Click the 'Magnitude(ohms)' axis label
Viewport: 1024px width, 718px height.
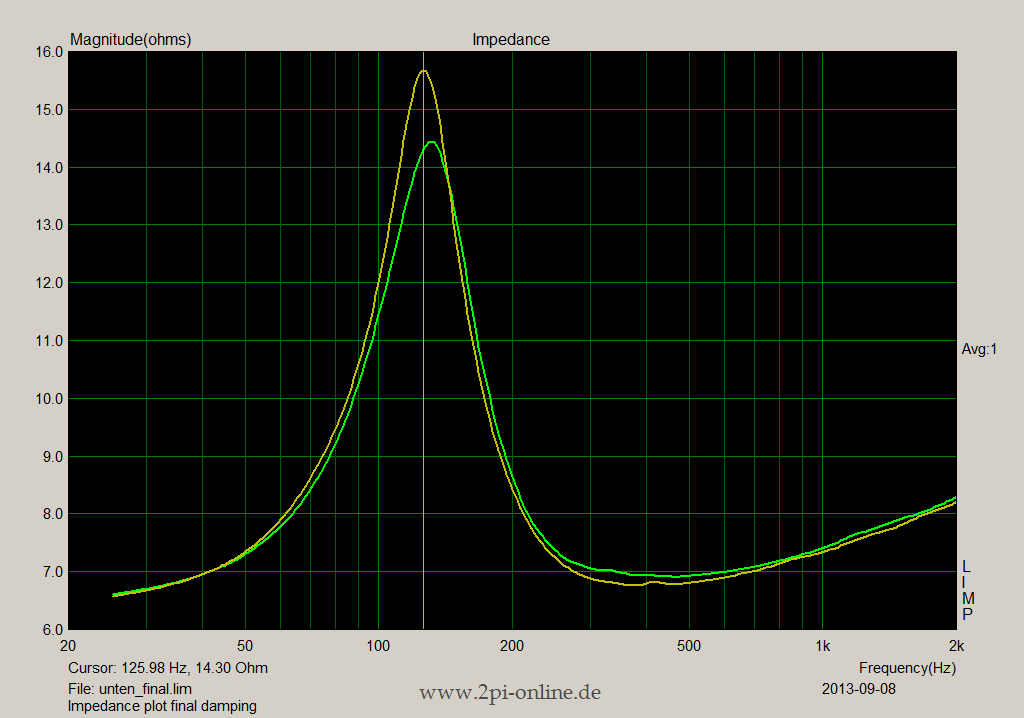[x=131, y=40]
